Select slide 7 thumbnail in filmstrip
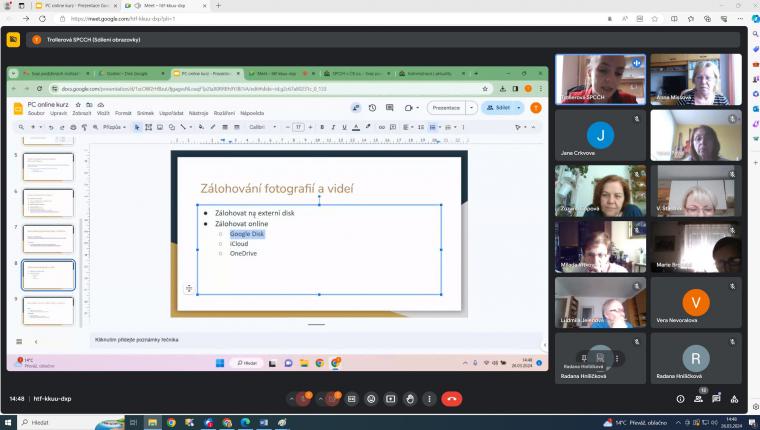This screenshot has height=430, width=760. (48, 239)
